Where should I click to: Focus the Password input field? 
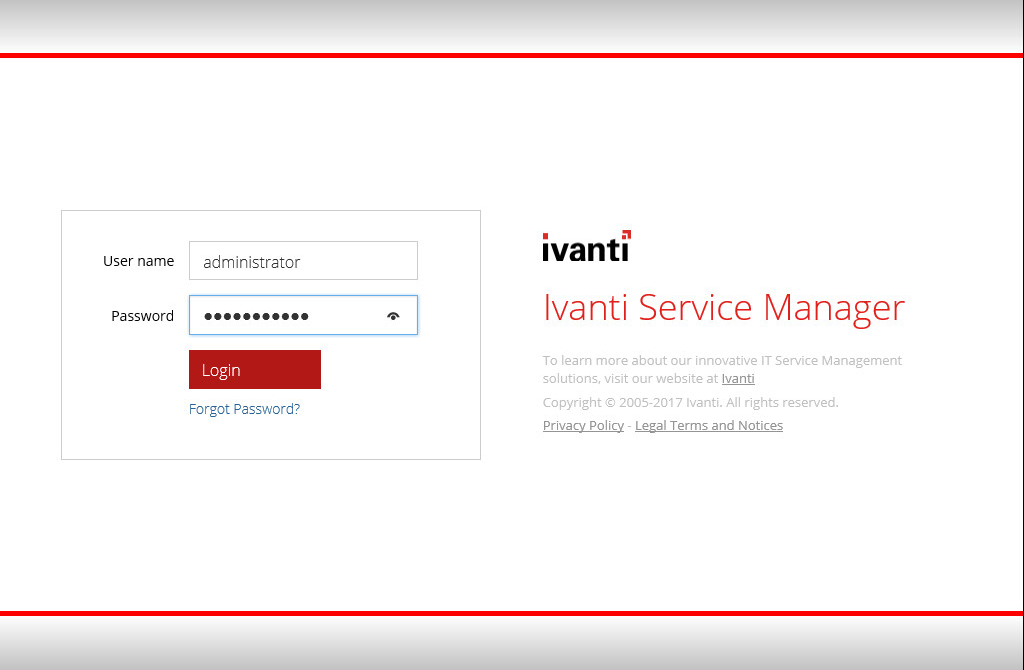(303, 315)
